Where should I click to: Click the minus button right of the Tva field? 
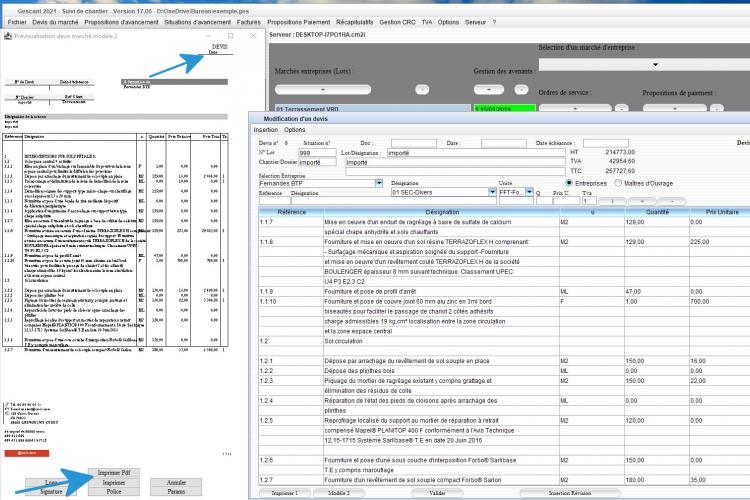(672, 201)
